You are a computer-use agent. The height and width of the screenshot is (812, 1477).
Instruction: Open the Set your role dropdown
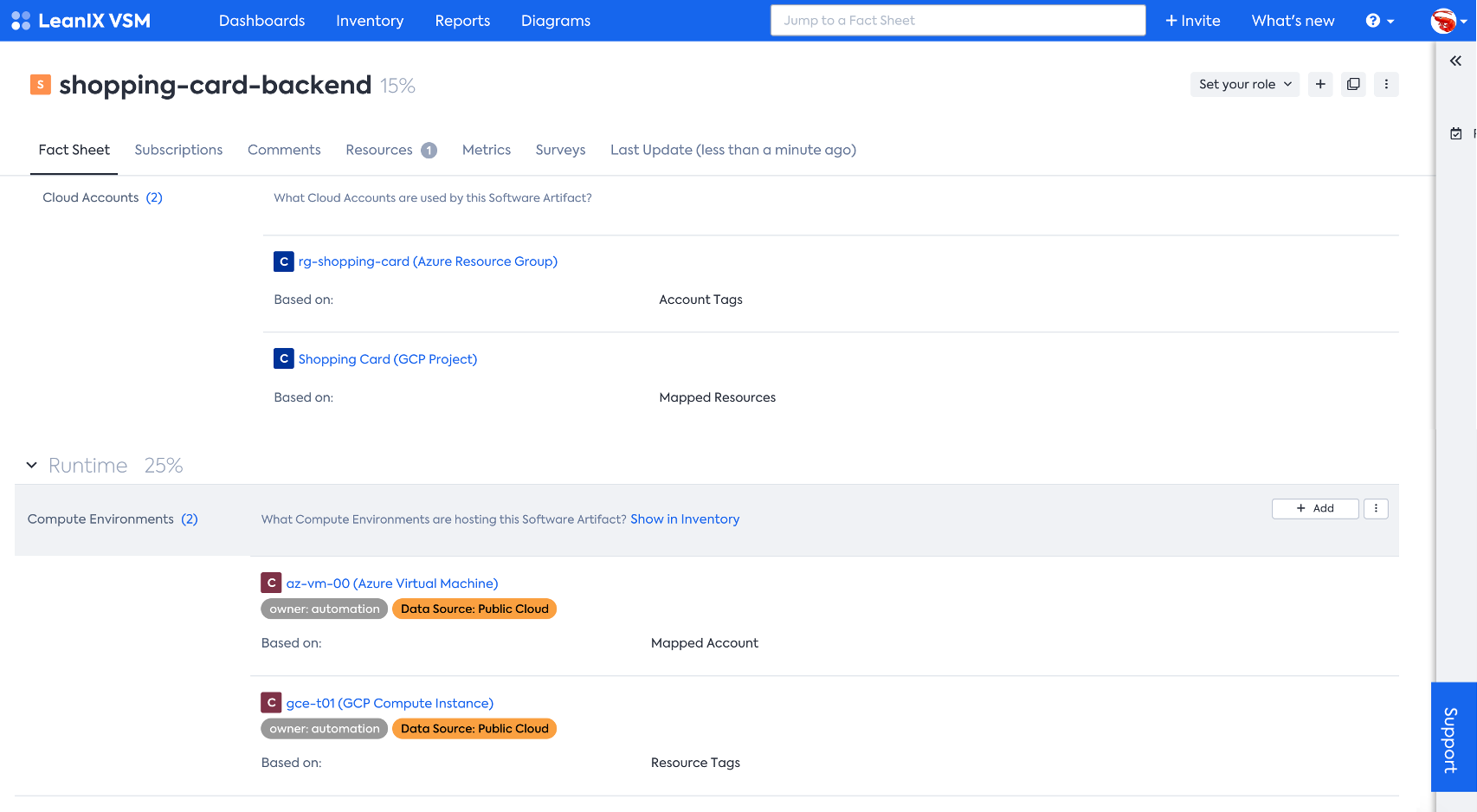click(x=1245, y=84)
